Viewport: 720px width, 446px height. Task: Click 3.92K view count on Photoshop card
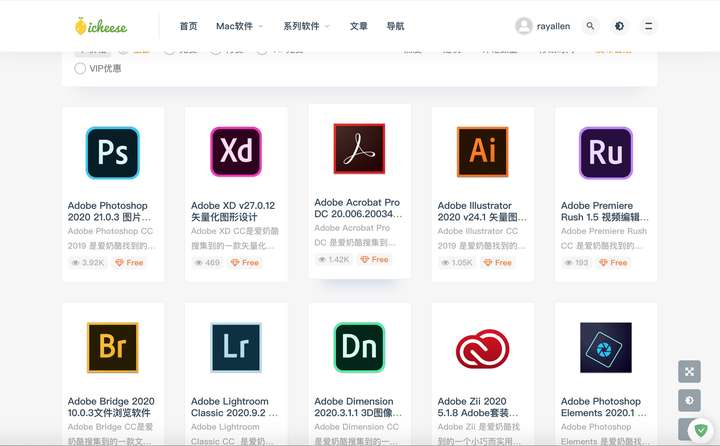[88, 263]
